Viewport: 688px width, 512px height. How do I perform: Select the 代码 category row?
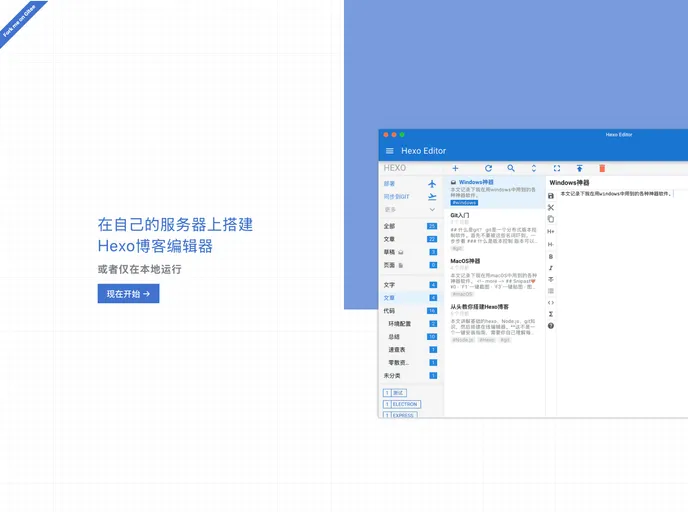[410, 311]
